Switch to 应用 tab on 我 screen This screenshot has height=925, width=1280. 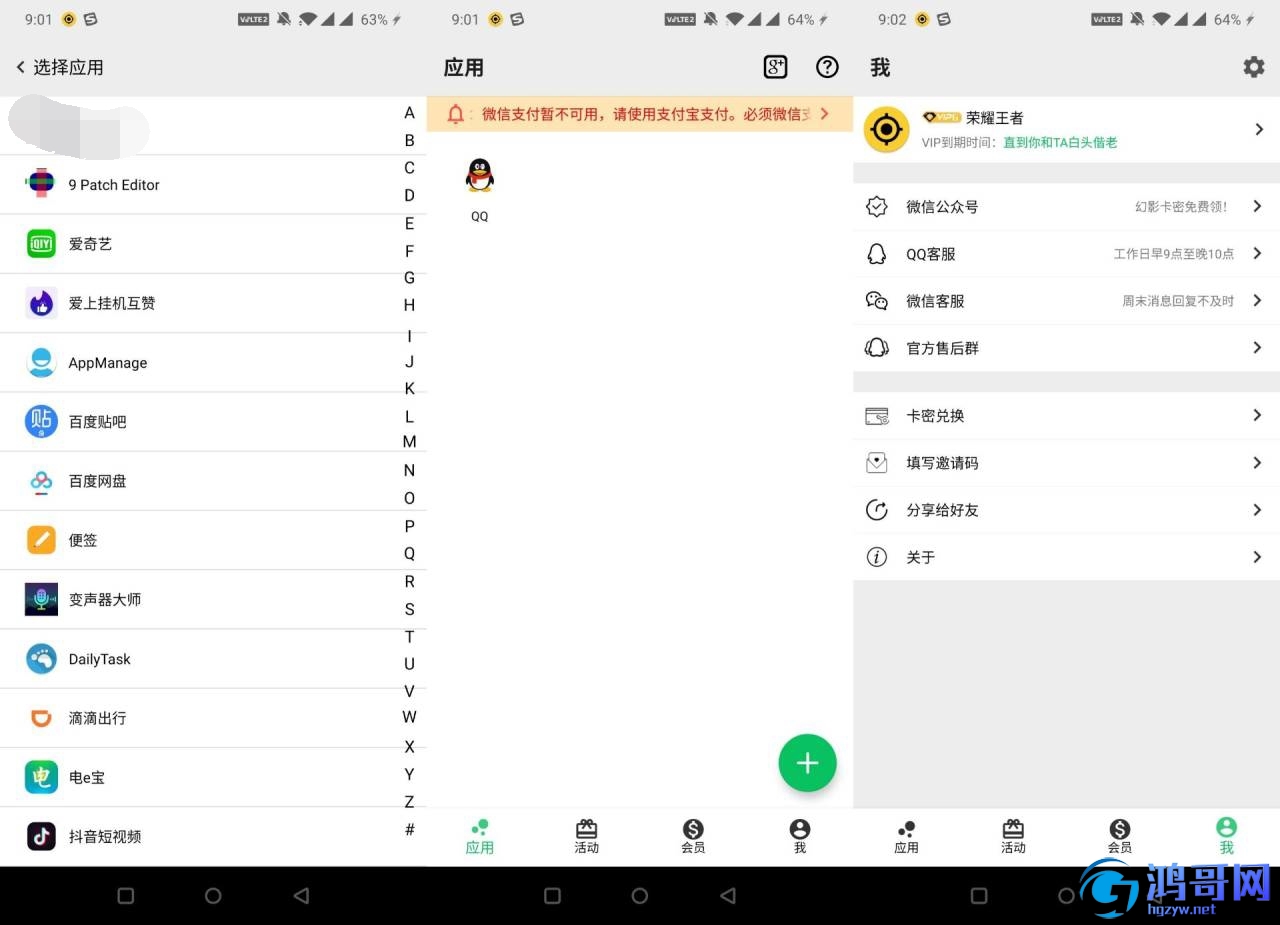coord(906,837)
